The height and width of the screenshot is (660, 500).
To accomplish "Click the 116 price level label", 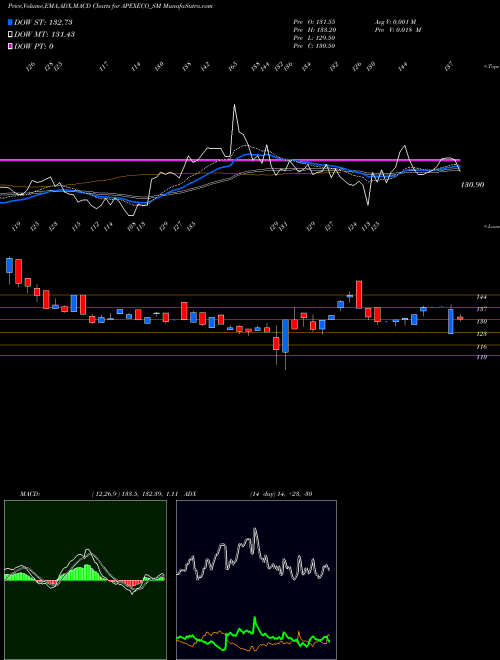I will (x=481, y=347).
